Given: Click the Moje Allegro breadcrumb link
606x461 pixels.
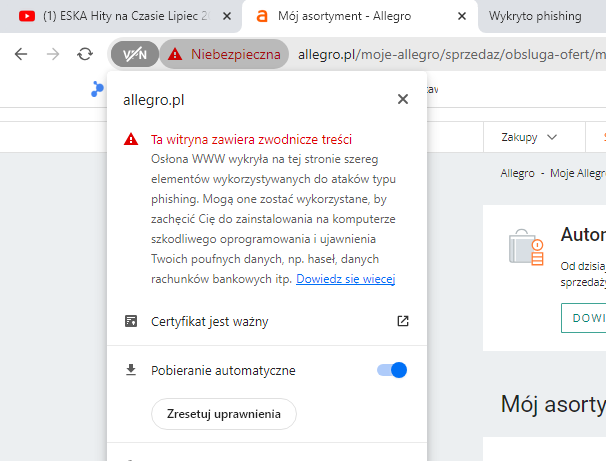Looking at the screenshot, I should (578, 174).
